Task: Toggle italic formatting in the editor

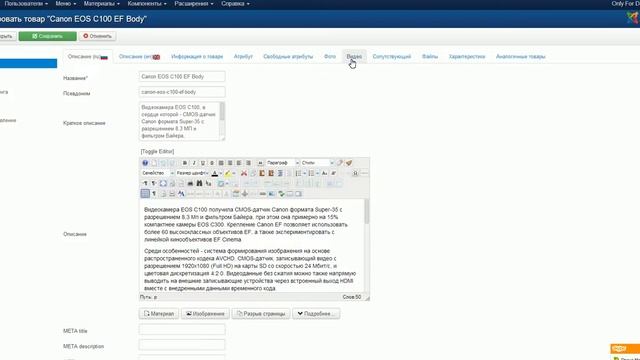Action: (194, 163)
